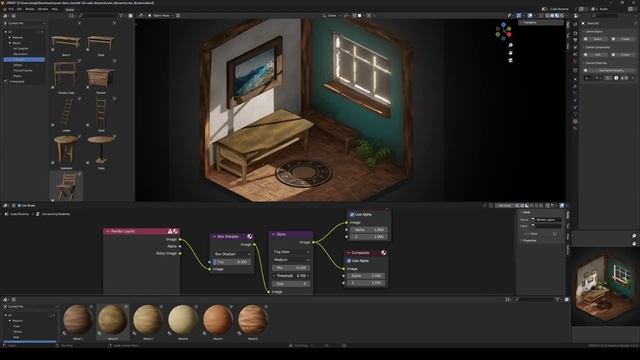
Task: Click the Mix slider in Glare node
Action: (x=291, y=268)
